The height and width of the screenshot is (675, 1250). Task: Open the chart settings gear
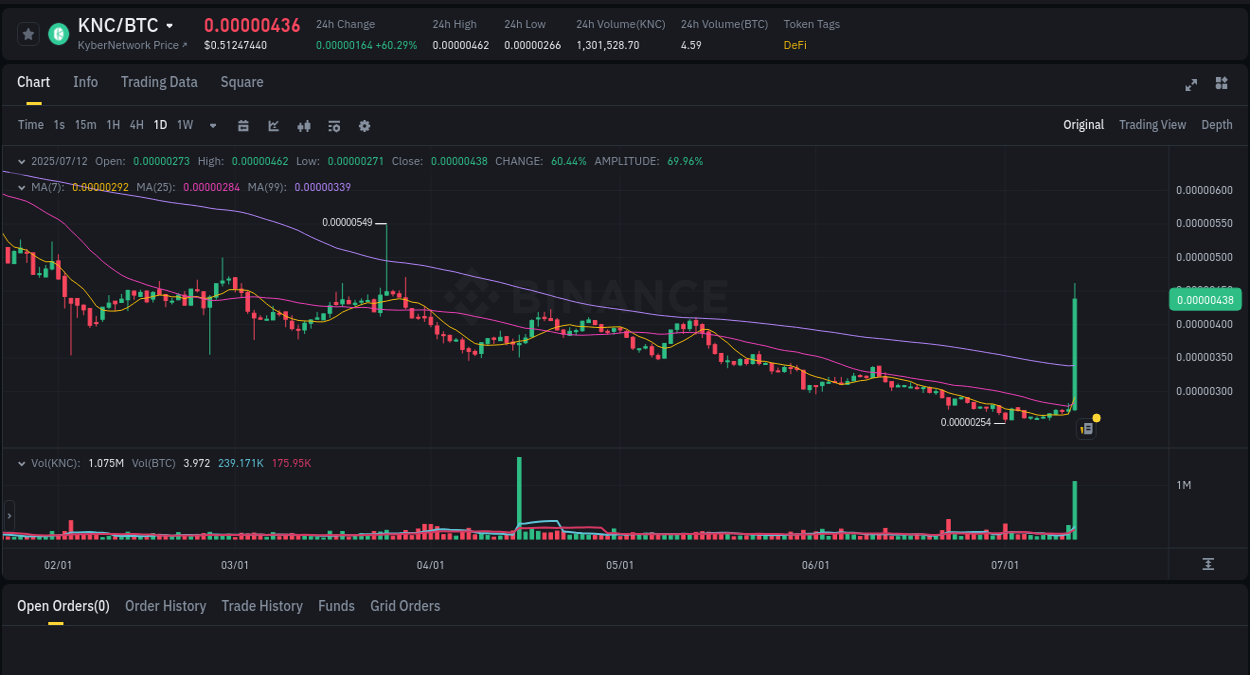(364, 125)
